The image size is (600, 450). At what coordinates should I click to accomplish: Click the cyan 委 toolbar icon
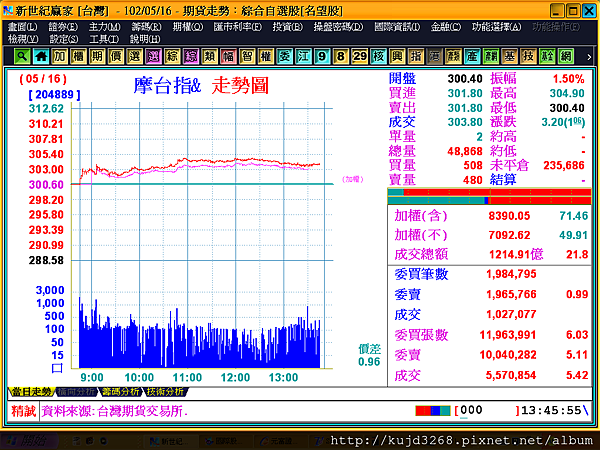(x=285, y=57)
